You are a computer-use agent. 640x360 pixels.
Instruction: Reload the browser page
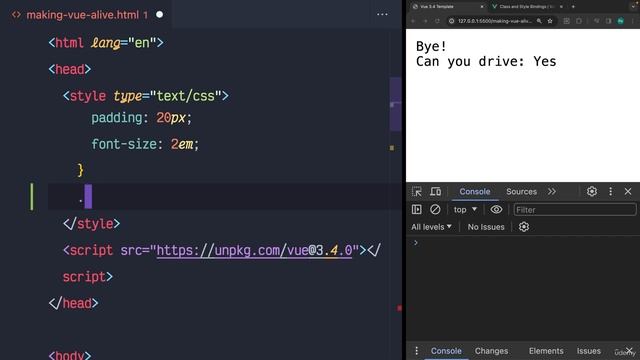[x=437, y=21]
